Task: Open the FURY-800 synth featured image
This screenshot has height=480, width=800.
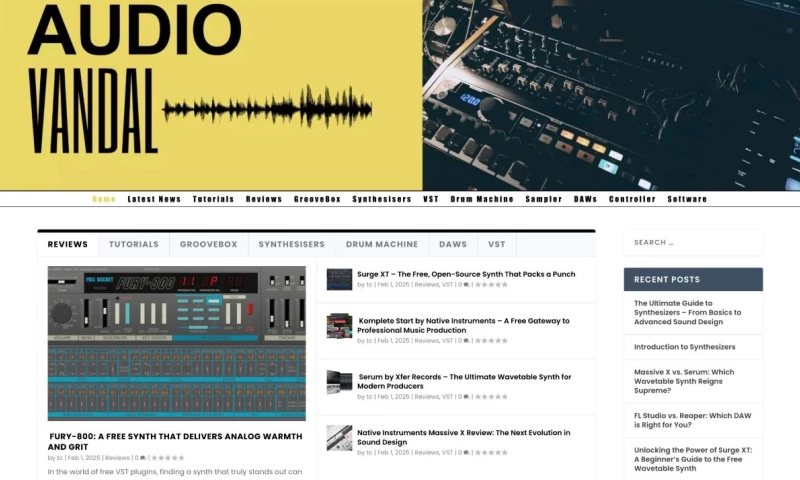Action: point(177,343)
